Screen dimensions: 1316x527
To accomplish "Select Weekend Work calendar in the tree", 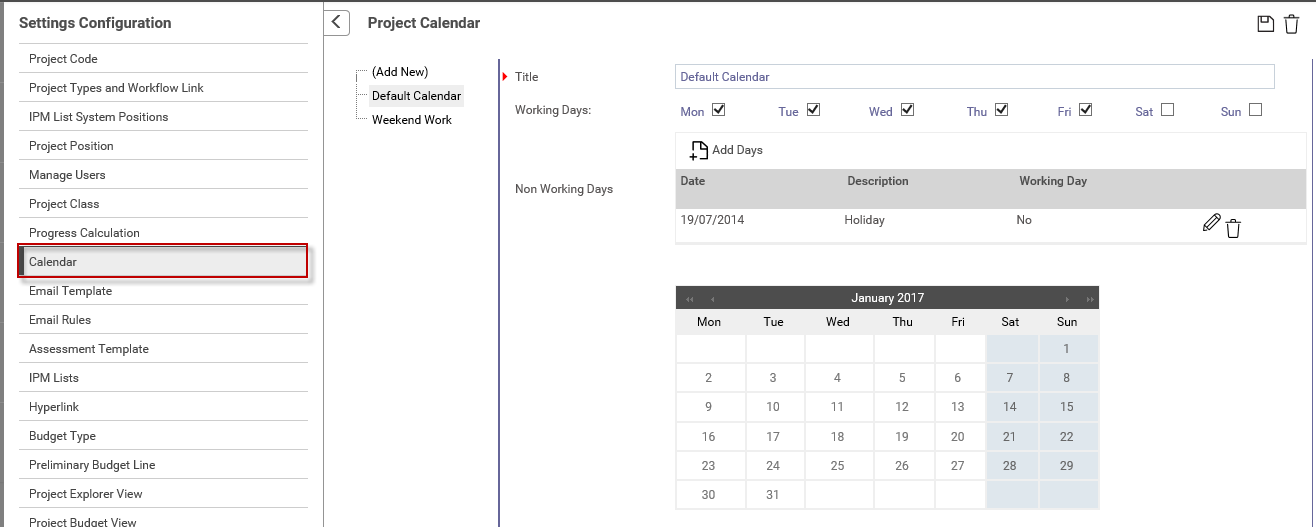I will [x=412, y=120].
